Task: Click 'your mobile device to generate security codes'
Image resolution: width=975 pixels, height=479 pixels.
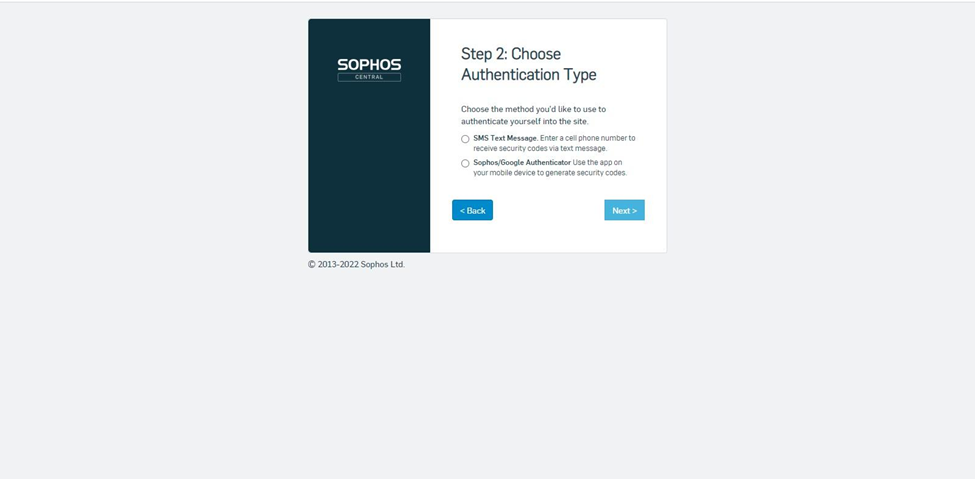Action: pos(550,173)
